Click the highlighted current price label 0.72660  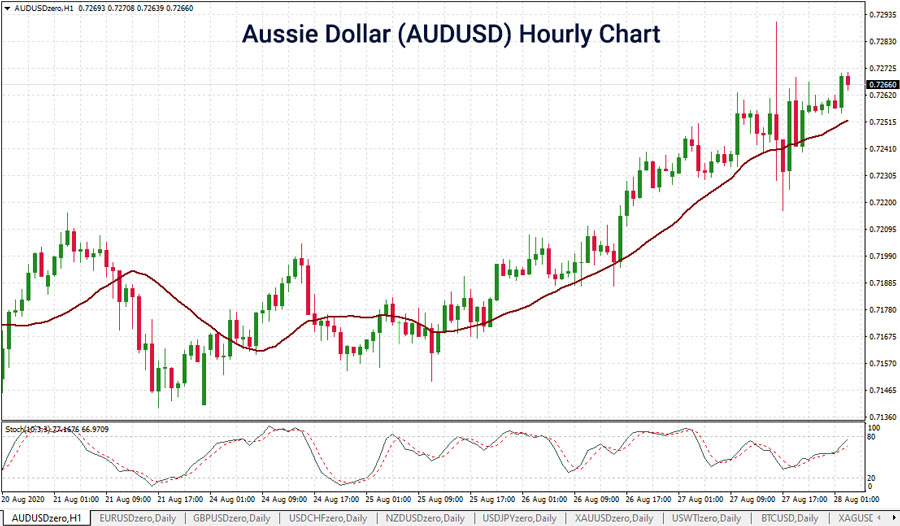tap(883, 85)
